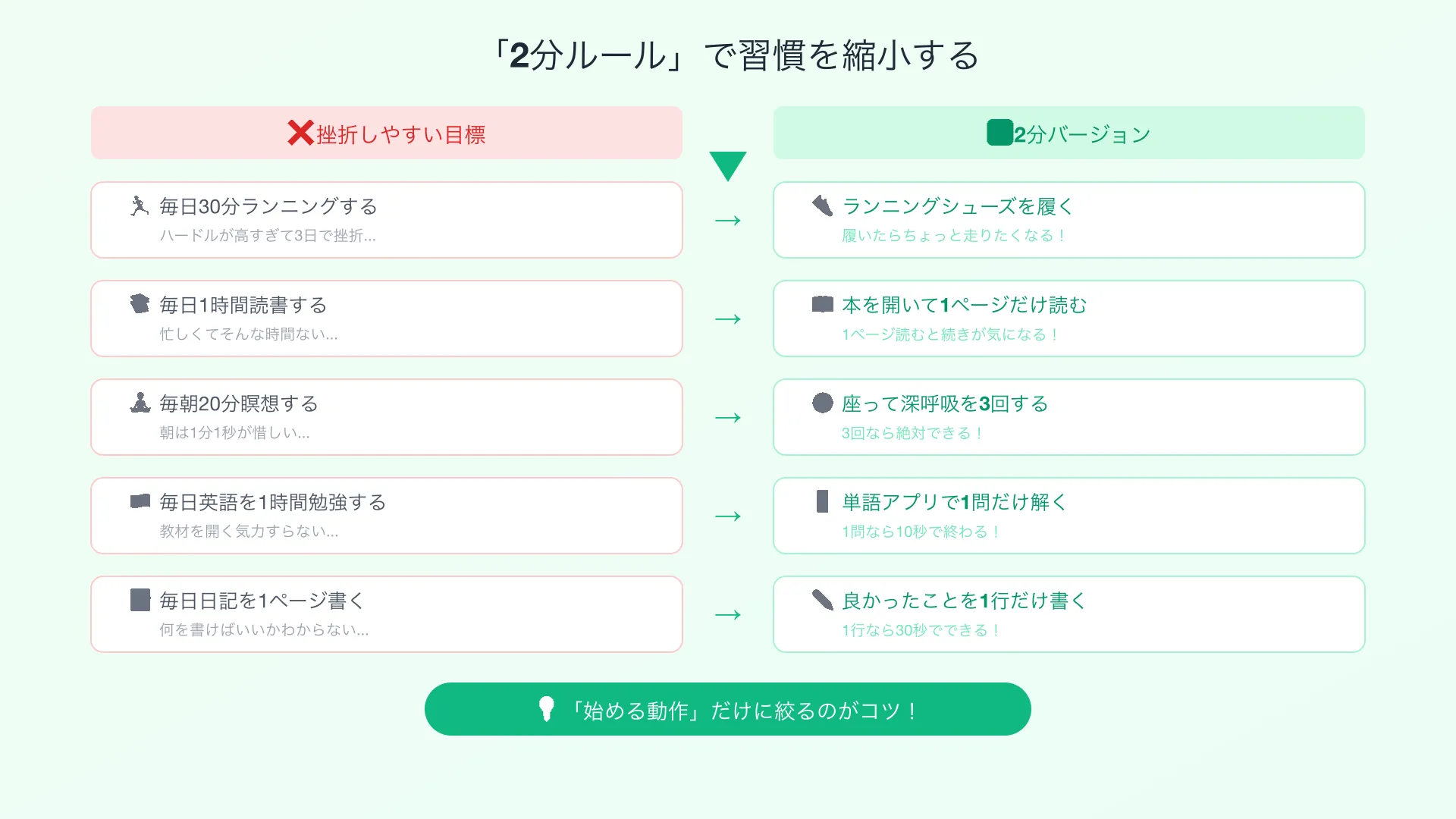Image resolution: width=1456 pixels, height=819 pixels.
Task: Click the arrow next to 毎朝20分瞑想する
Action: coord(728,418)
